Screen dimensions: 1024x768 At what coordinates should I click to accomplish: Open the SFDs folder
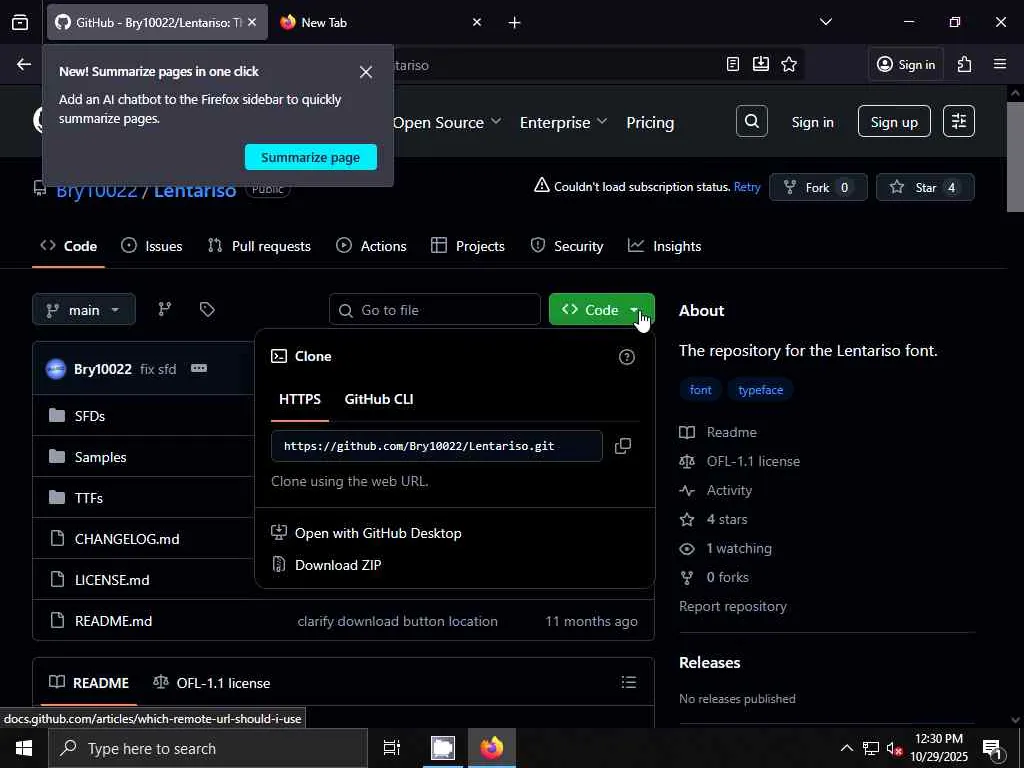[89, 416]
